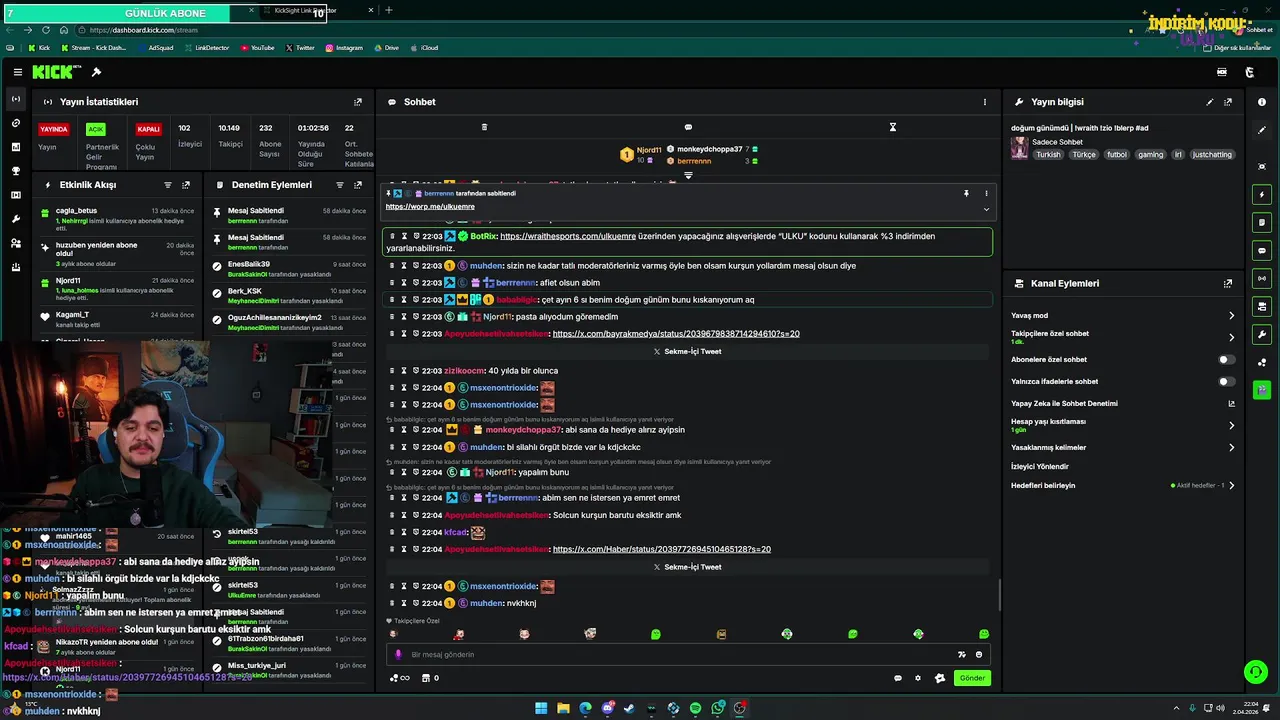Click the gavel moderation icon next to Kick logo
The width and height of the screenshot is (1280, 720).
point(96,72)
